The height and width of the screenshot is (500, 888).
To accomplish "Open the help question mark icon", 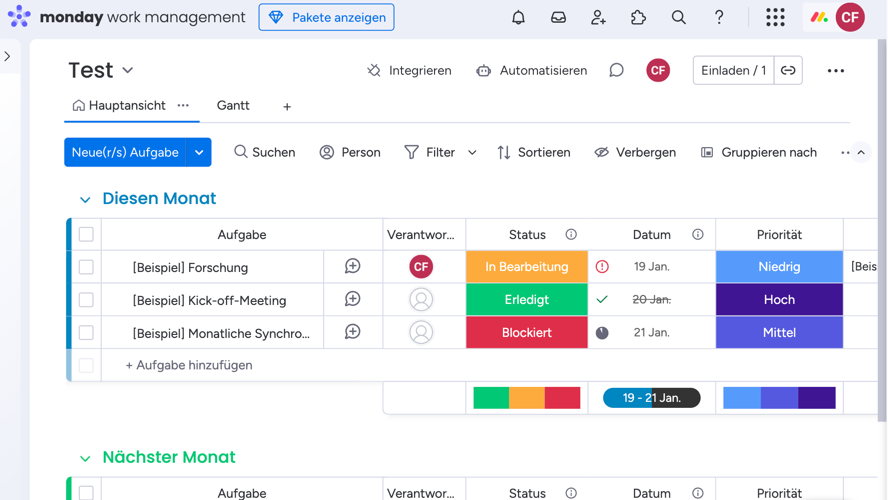I will (718, 17).
